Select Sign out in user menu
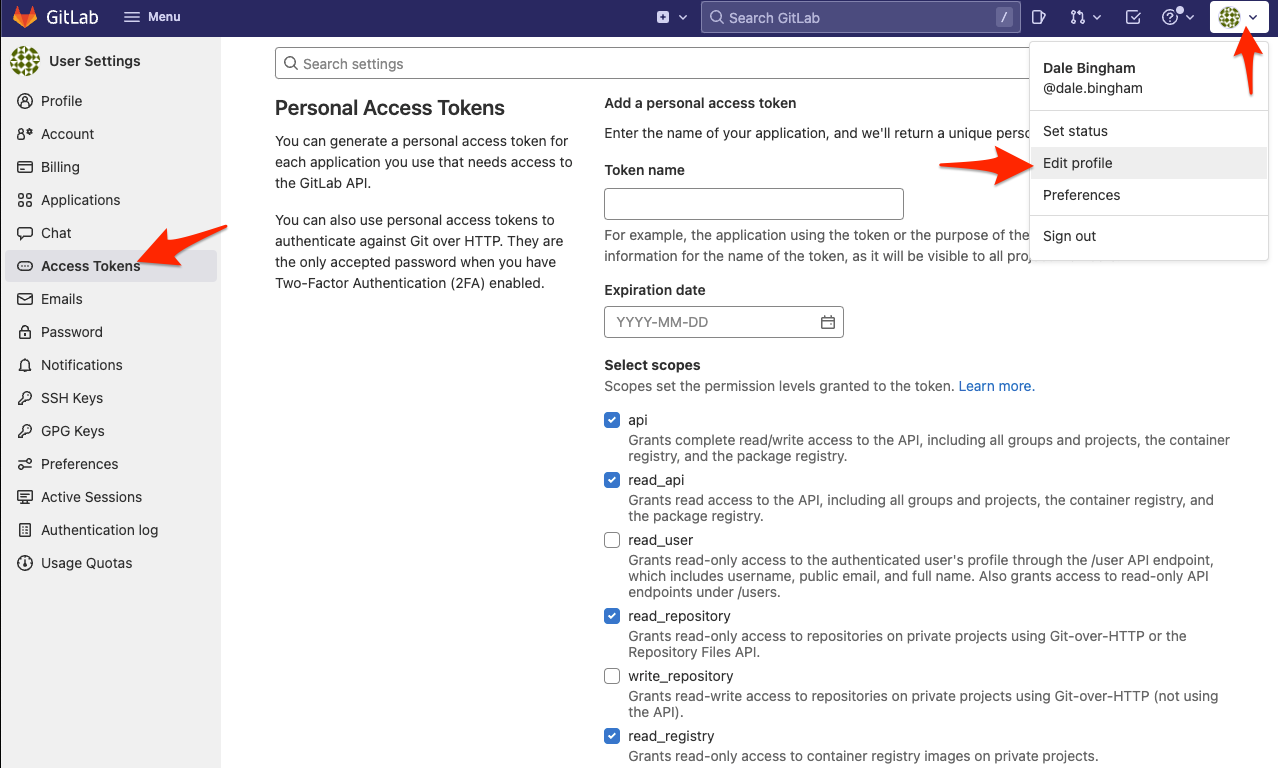The height and width of the screenshot is (768, 1278). click(1149, 236)
